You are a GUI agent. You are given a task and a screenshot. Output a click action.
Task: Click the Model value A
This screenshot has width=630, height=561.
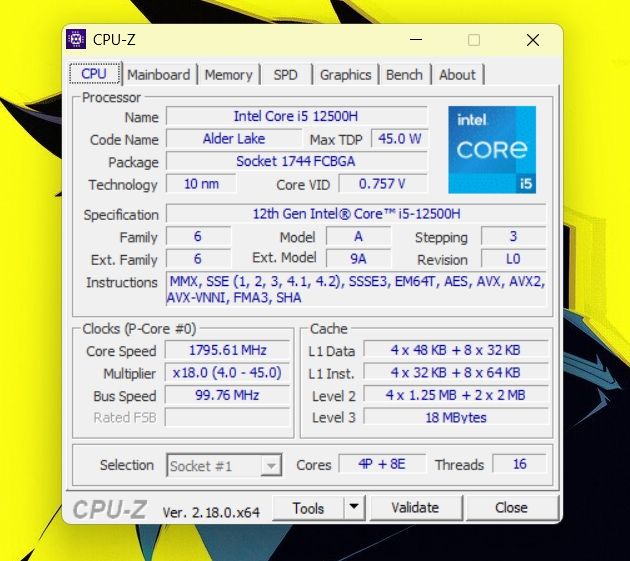(358, 236)
